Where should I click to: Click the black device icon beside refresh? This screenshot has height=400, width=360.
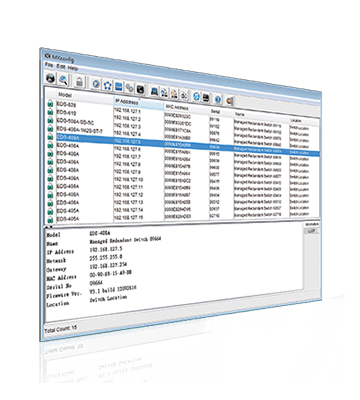pos(206,97)
